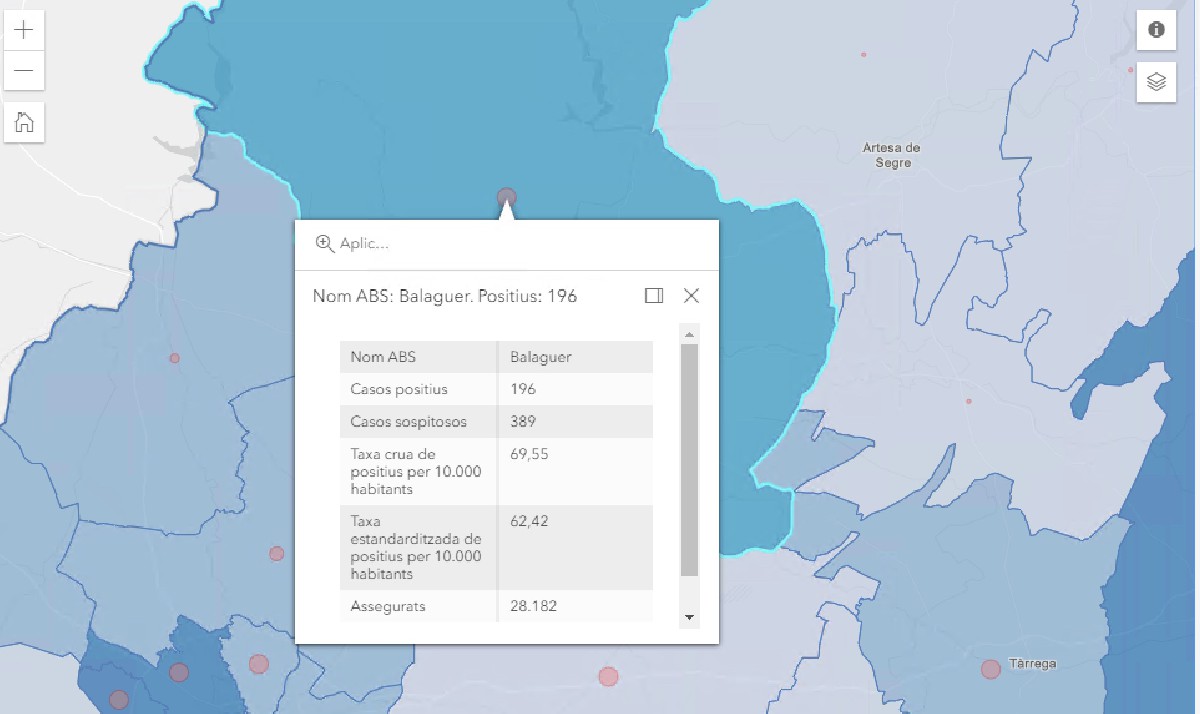Close the Balaguer info popup

(691, 296)
